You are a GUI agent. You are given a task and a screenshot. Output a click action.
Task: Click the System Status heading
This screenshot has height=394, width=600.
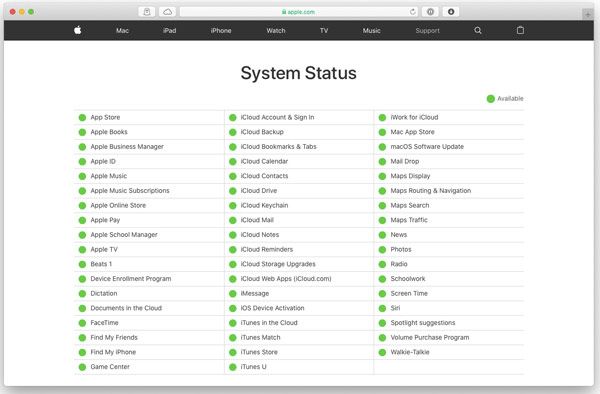click(298, 73)
